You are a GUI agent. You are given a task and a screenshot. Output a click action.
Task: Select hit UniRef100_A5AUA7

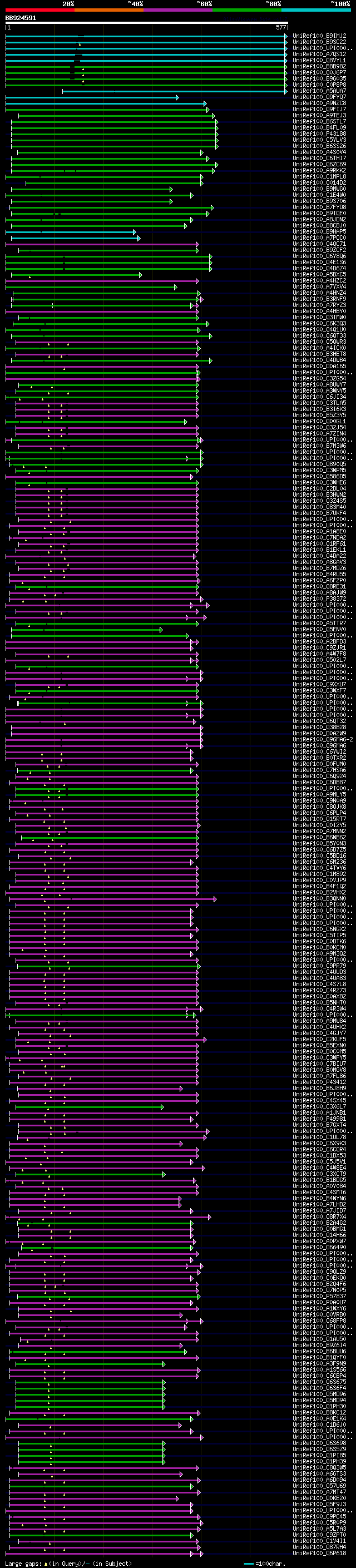point(319,91)
